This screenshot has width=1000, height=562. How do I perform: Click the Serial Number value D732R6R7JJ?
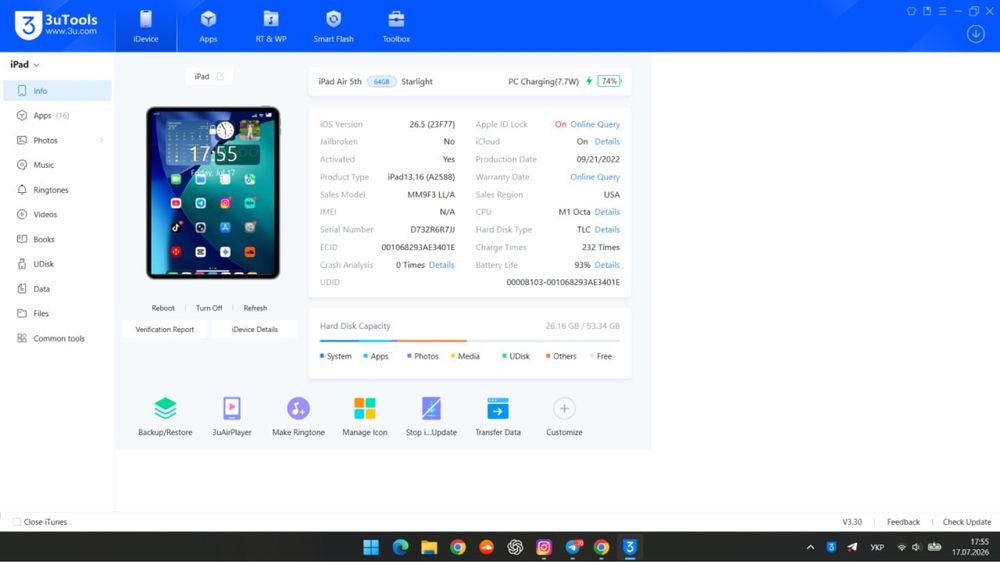432,230
